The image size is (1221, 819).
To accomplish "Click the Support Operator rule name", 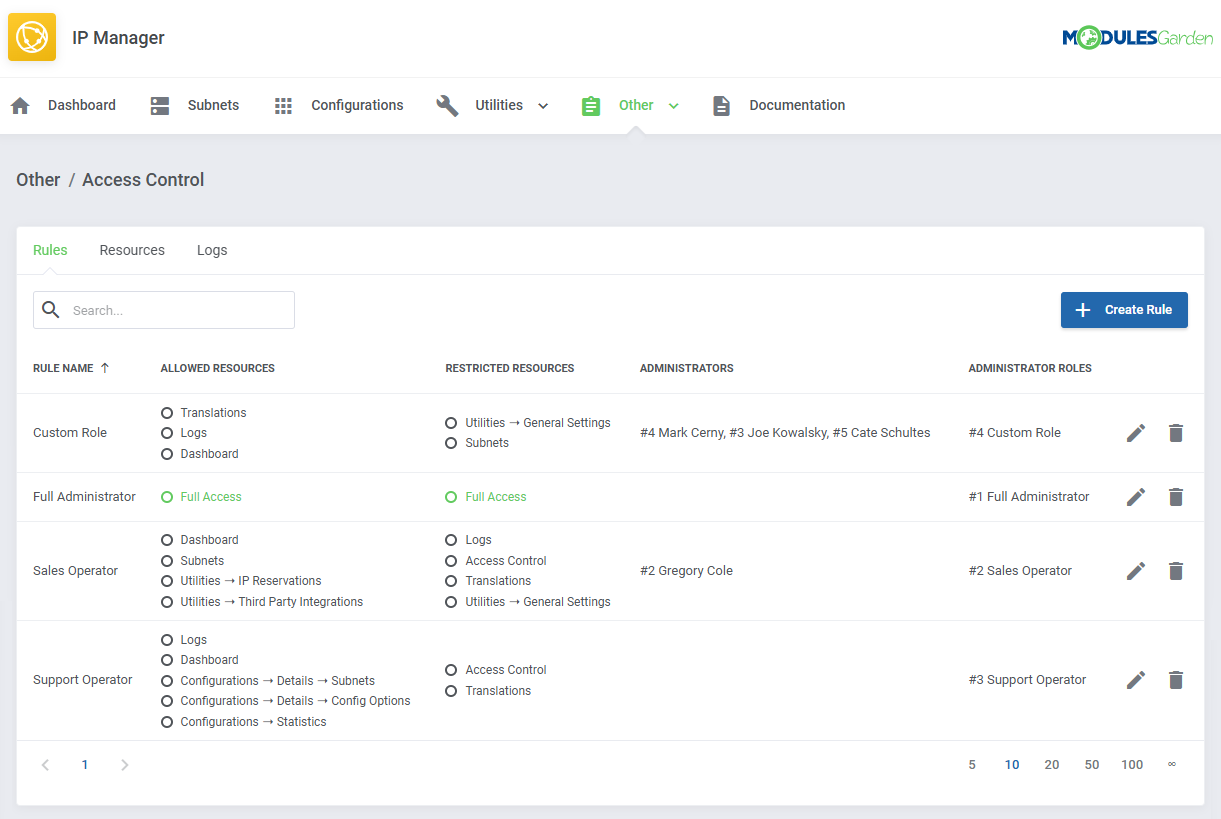I will pyautogui.click(x=83, y=680).
